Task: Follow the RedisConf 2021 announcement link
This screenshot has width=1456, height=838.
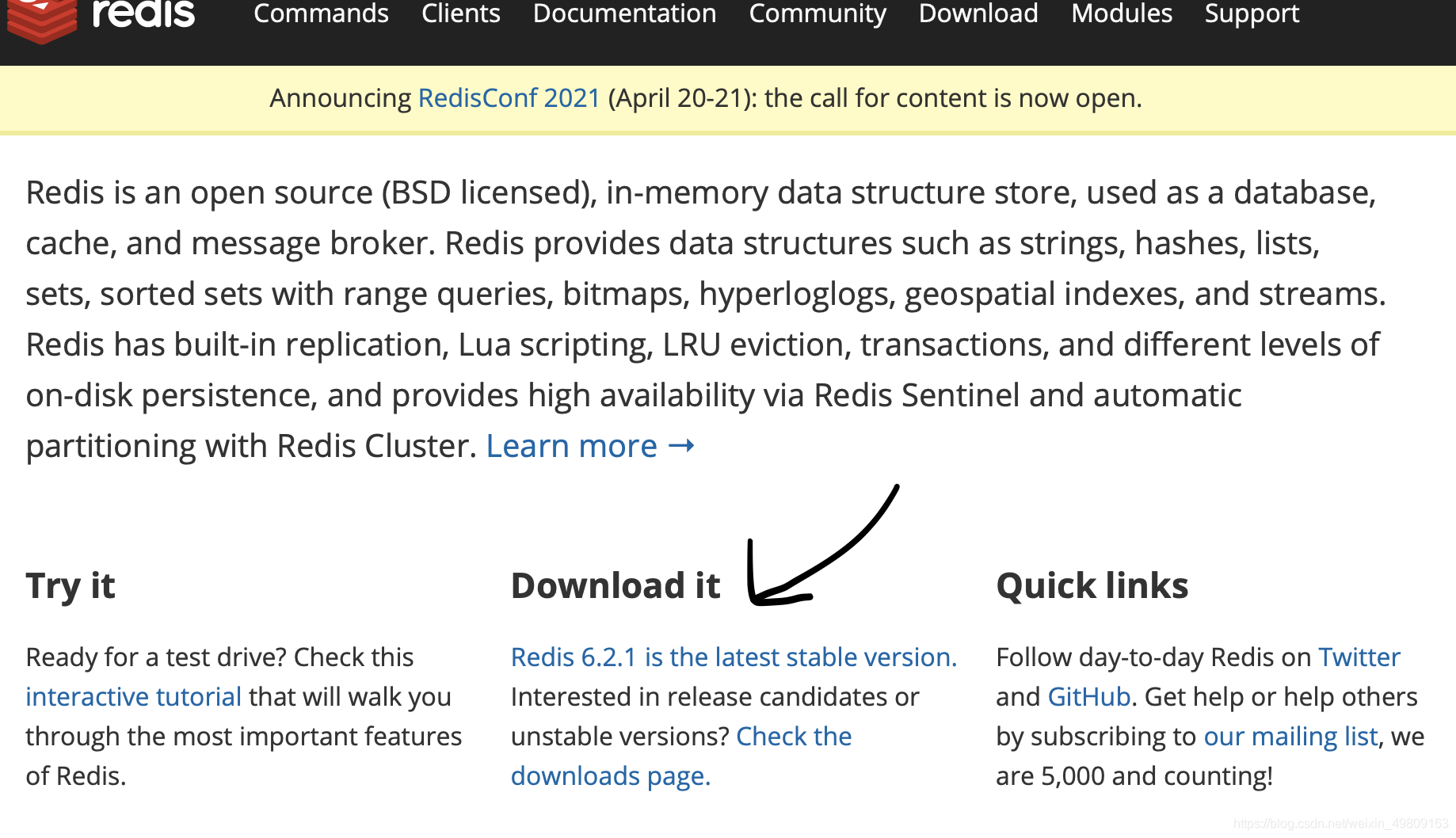Action: (509, 98)
